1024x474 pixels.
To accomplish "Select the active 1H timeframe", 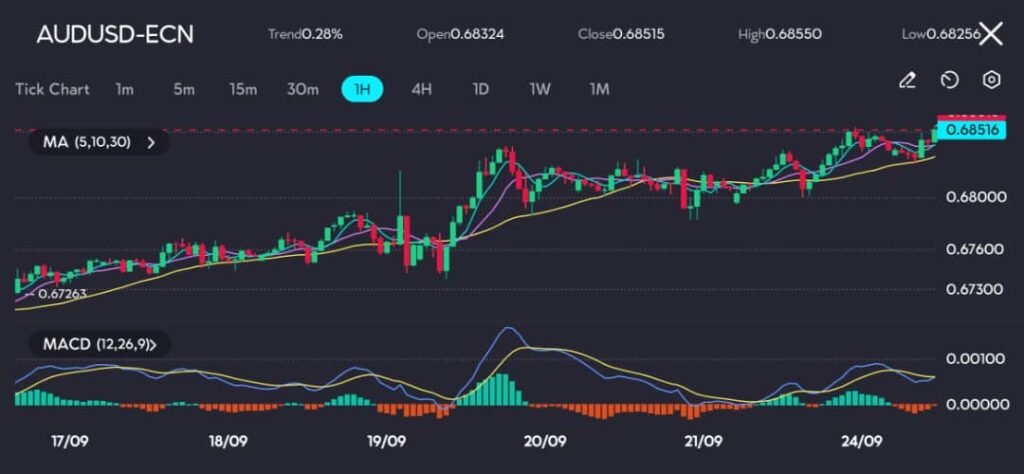I will pos(363,89).
